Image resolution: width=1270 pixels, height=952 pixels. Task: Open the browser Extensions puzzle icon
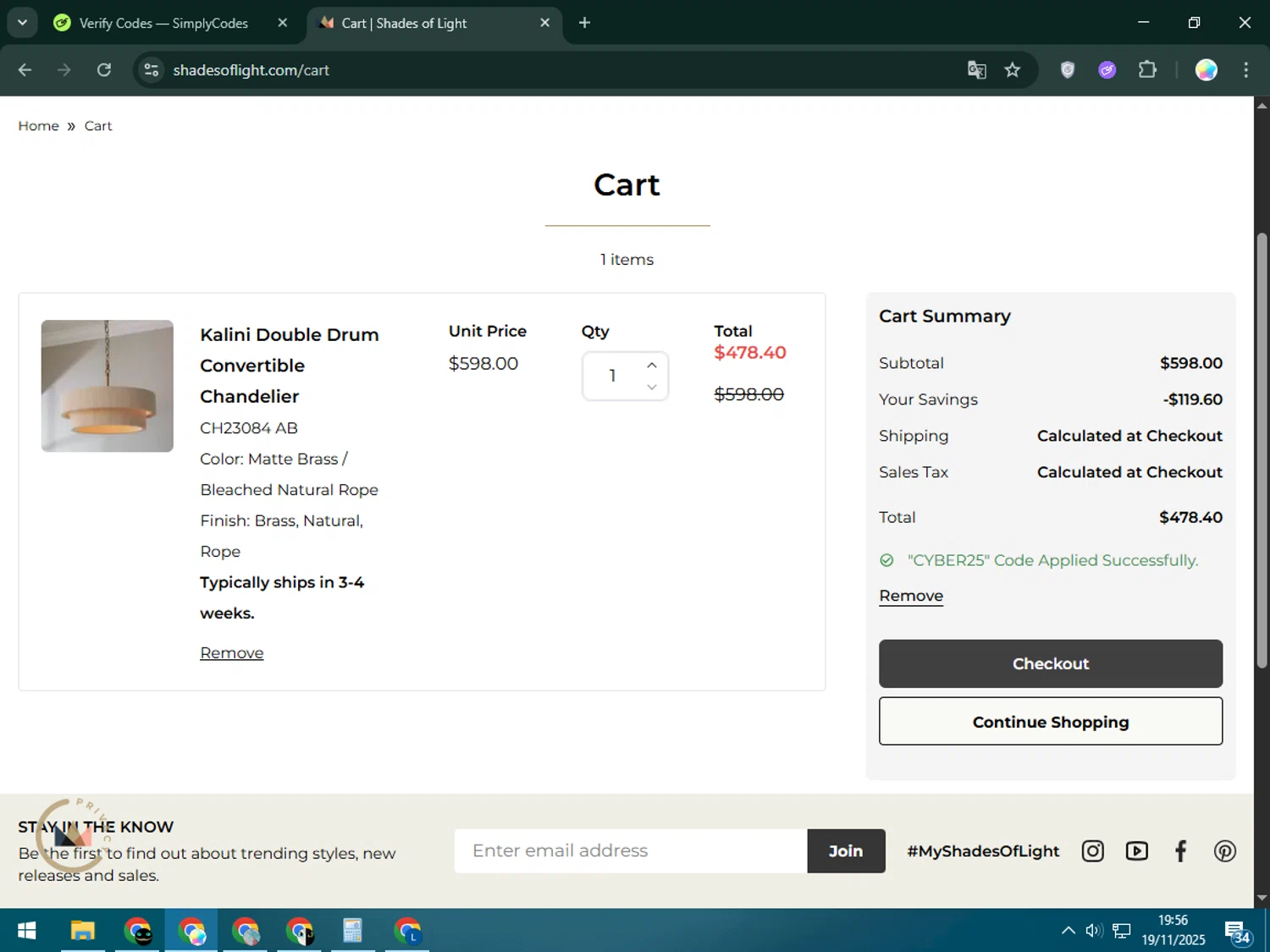[x=1147, y=70]
